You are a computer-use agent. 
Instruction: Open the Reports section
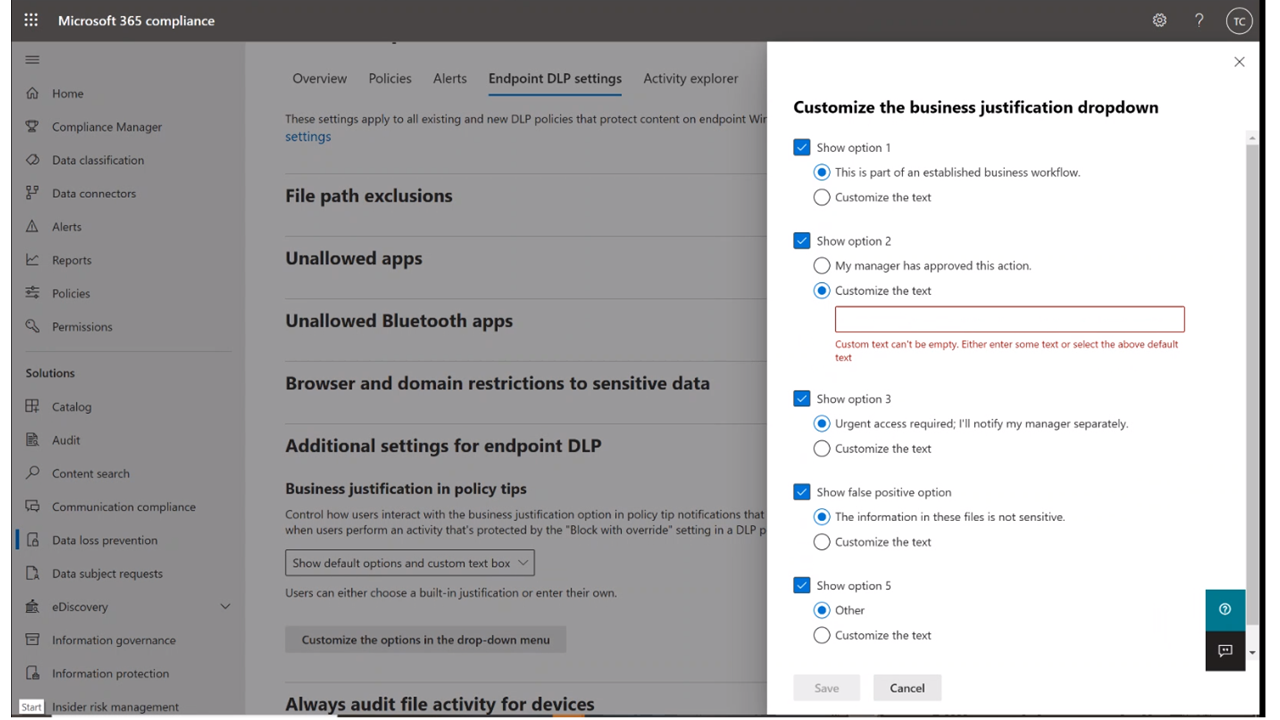[78, 260]
